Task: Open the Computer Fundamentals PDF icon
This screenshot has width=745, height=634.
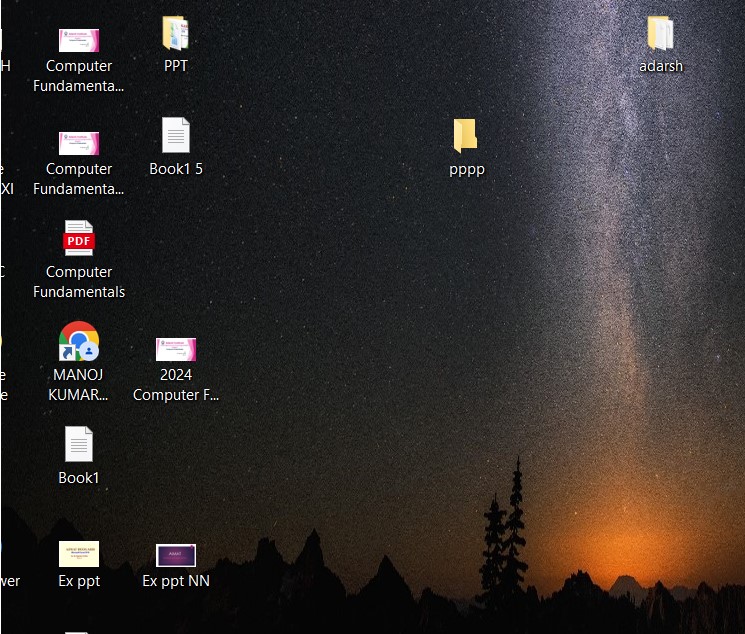Action: 79,238
